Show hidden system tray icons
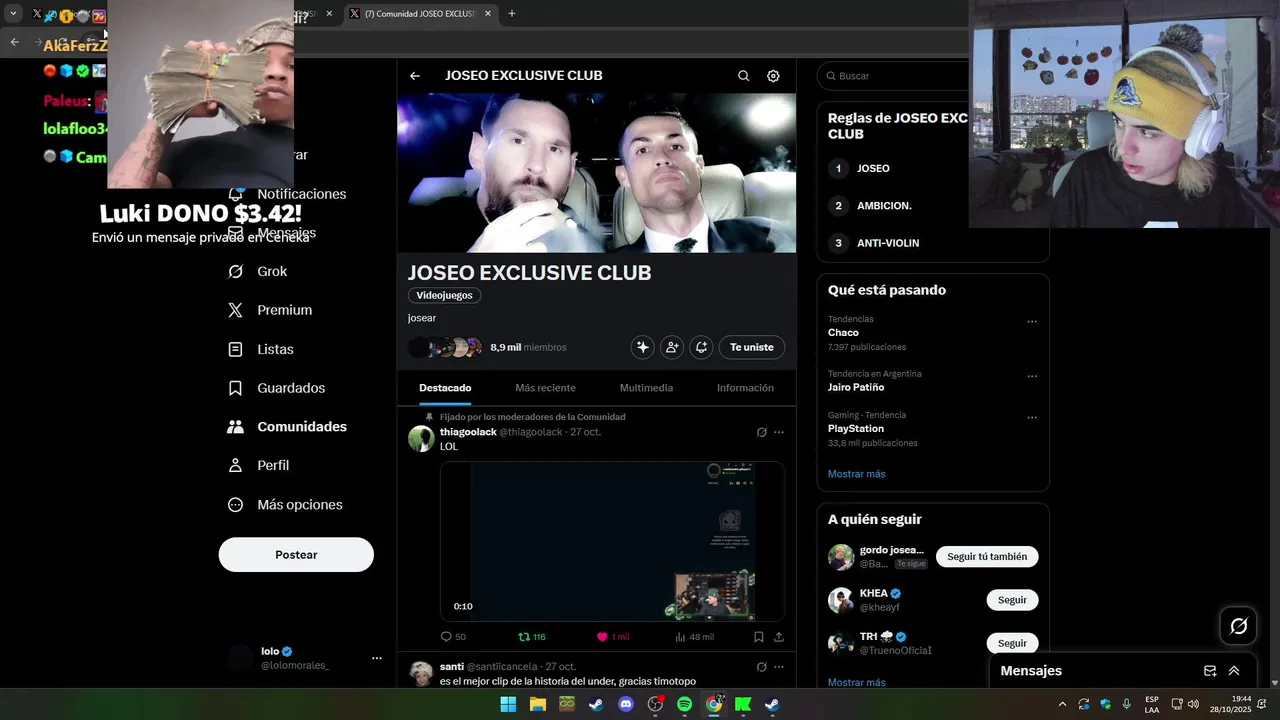 (x=1062, y=704)
